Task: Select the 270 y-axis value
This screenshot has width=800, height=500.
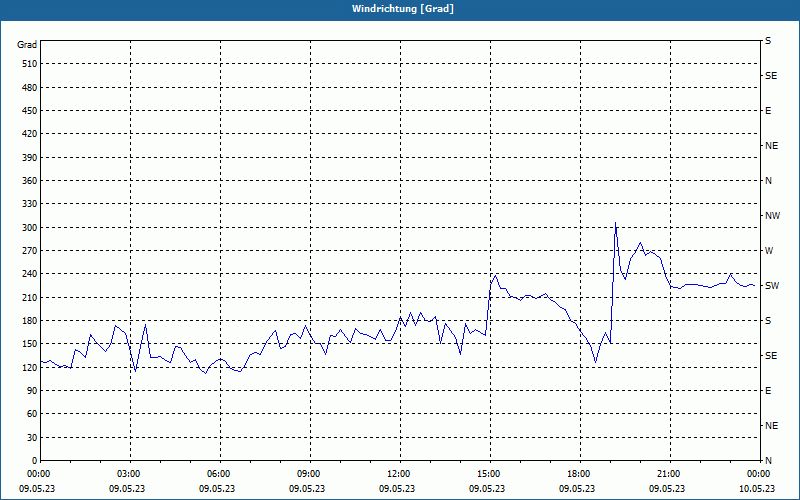Action: (x=30, y=251)
